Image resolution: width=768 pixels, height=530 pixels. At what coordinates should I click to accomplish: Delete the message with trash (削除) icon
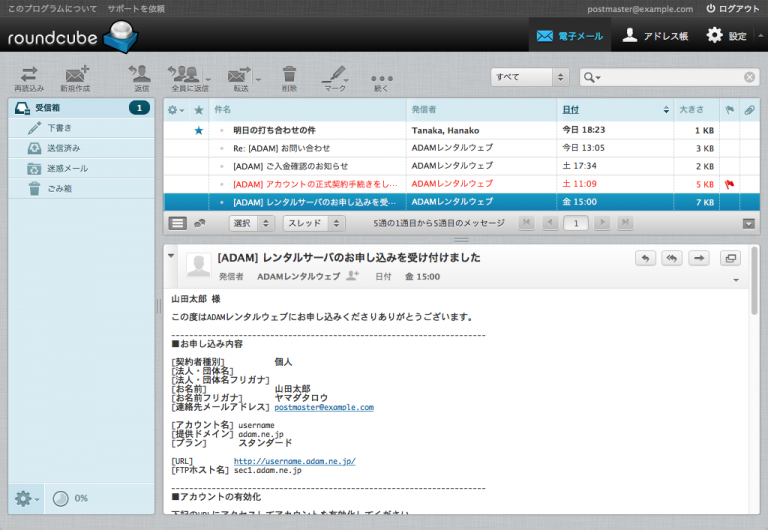click(x=289, y=75)
